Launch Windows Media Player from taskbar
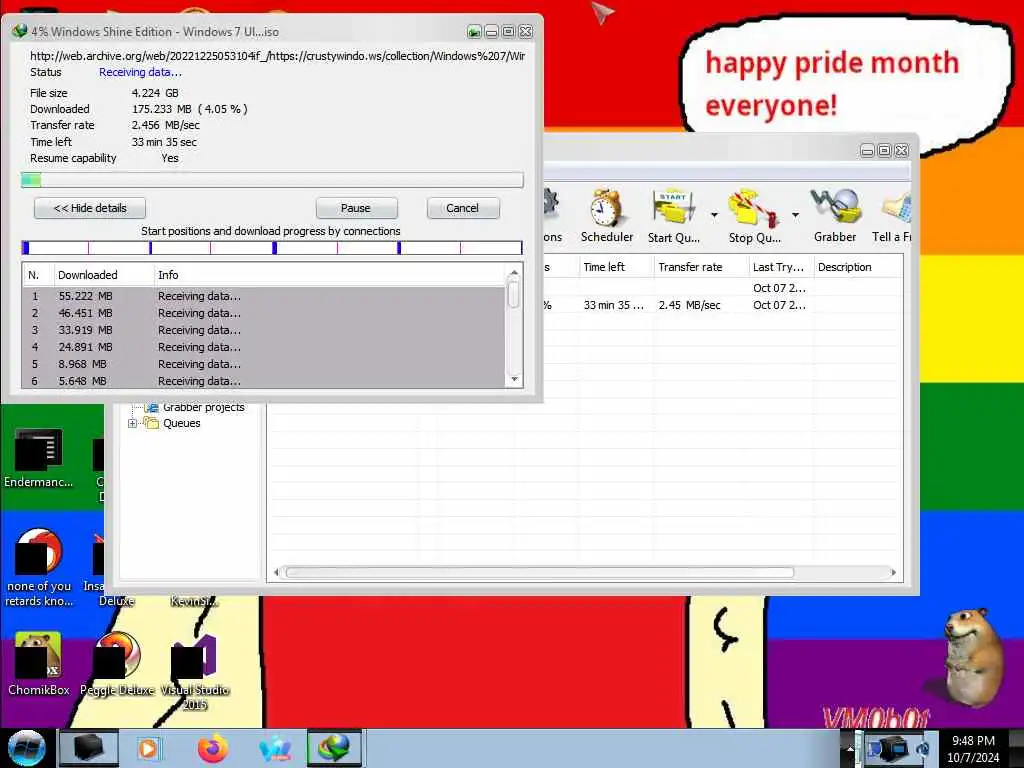1024x768 pixels. 148,748
